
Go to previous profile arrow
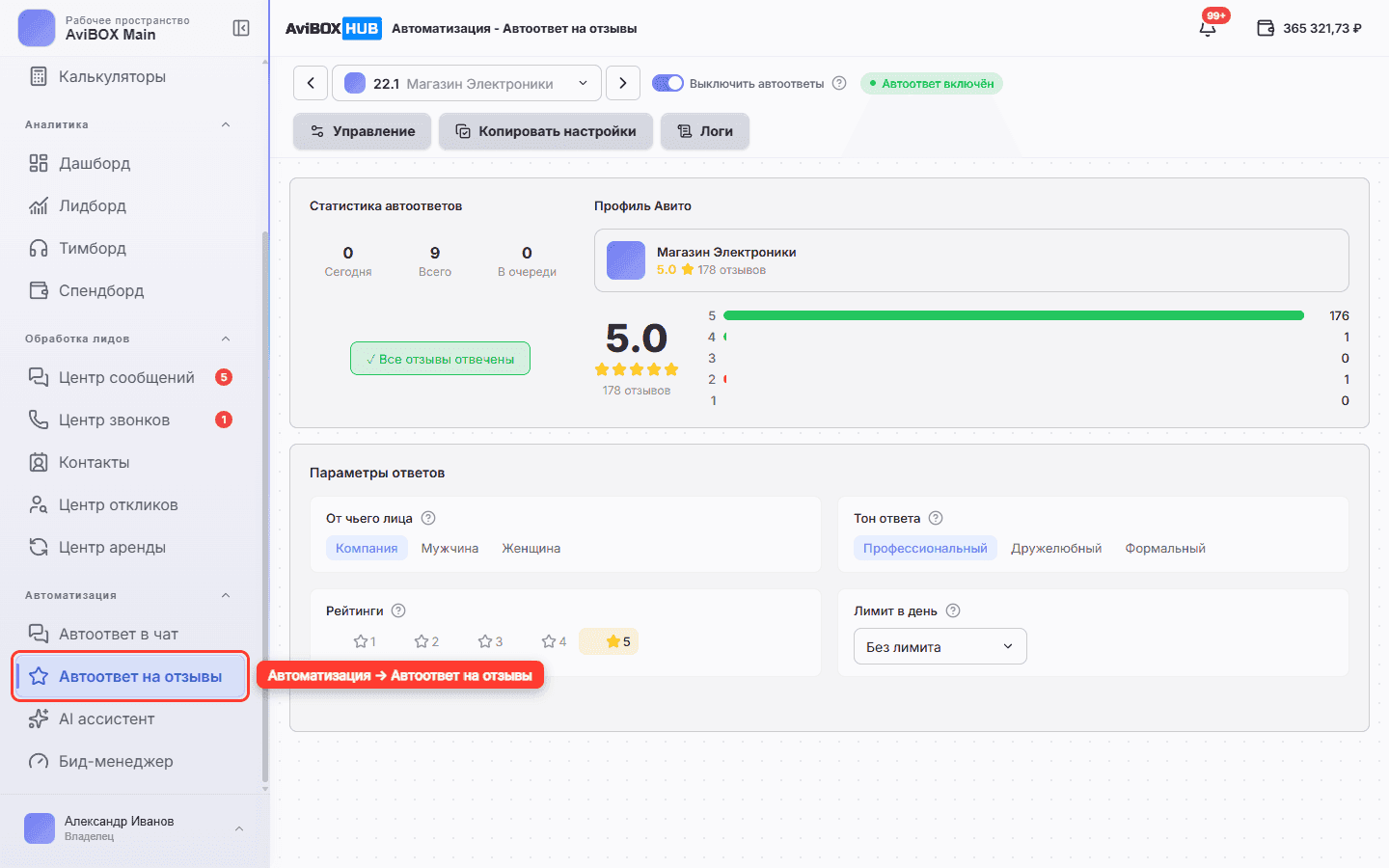coord(311,83)
